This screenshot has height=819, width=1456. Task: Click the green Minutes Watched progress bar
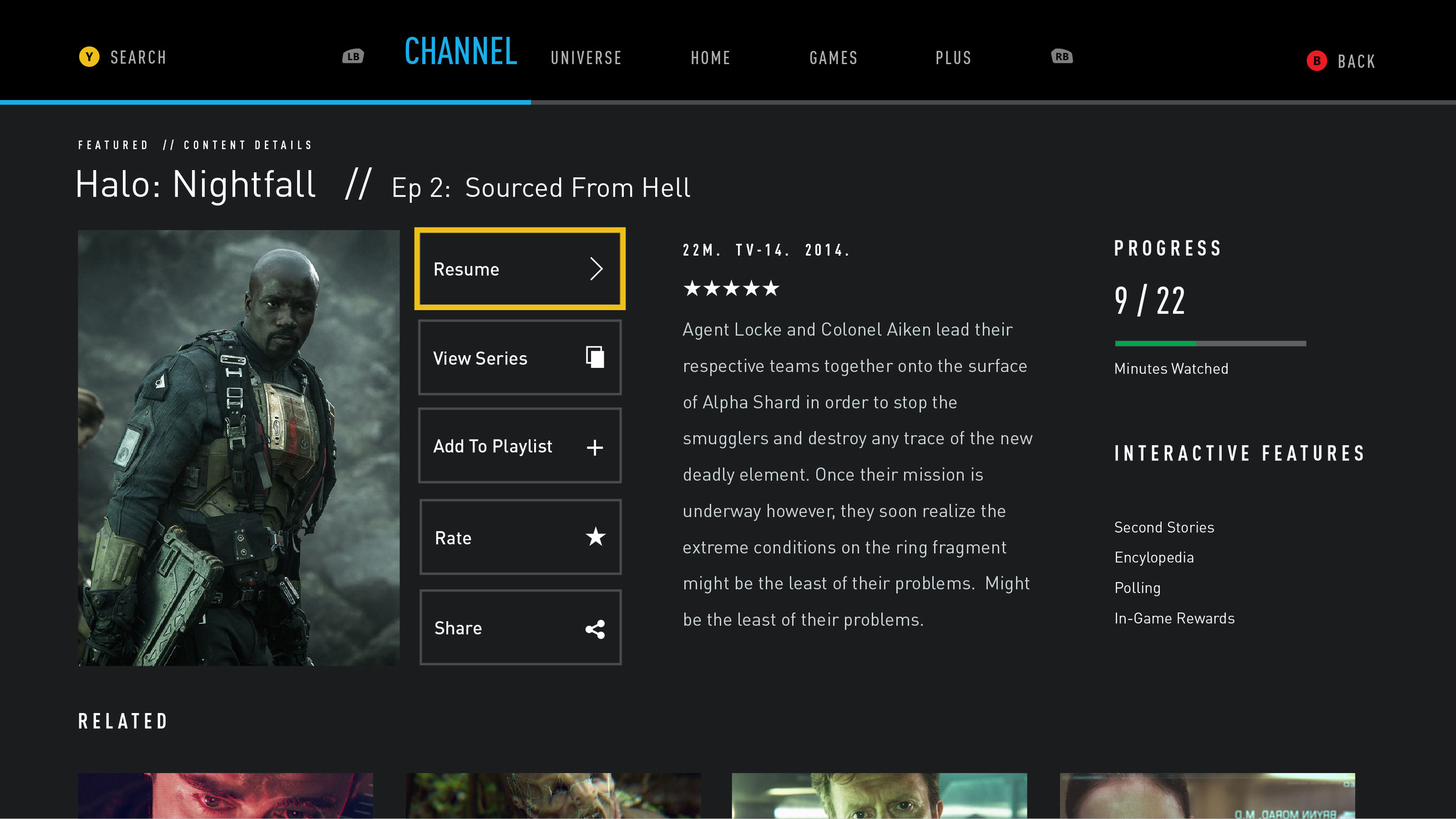(x=1210, y=343)
